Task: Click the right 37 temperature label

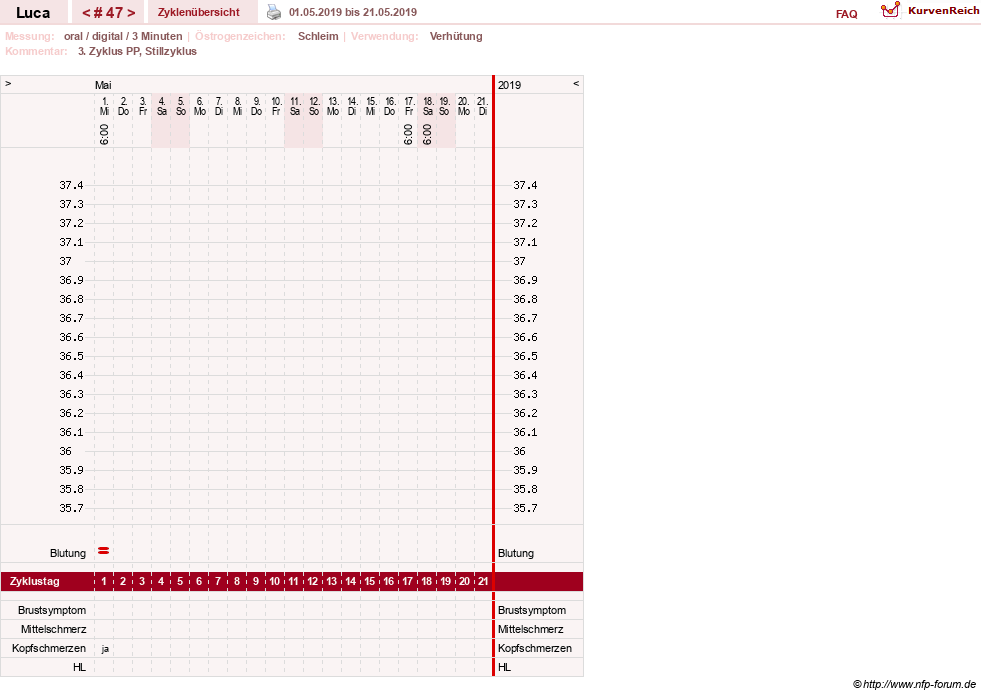Action: tap(519, 261)
